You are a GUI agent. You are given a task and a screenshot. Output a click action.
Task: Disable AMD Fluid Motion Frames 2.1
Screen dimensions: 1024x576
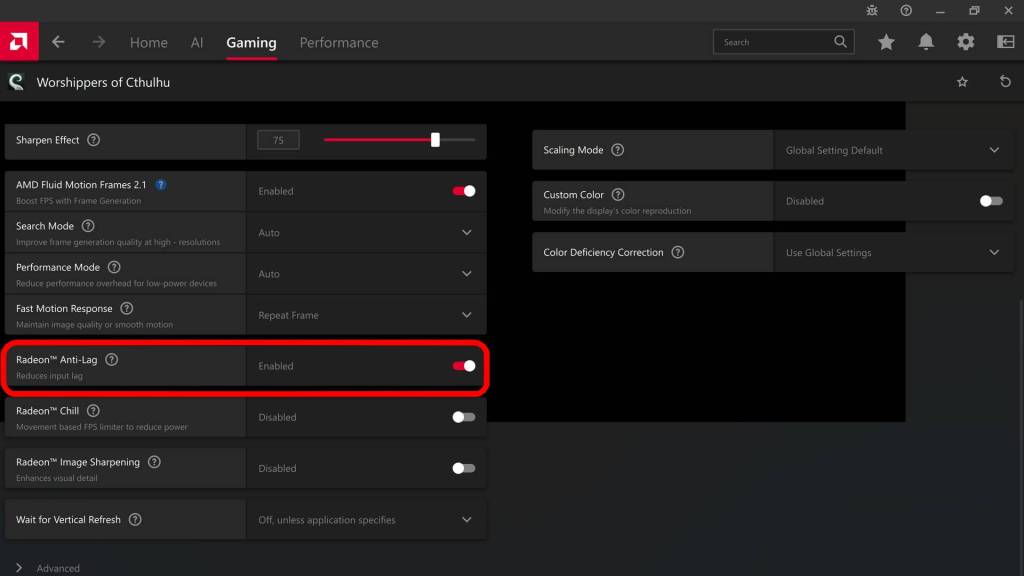[462, 190]
